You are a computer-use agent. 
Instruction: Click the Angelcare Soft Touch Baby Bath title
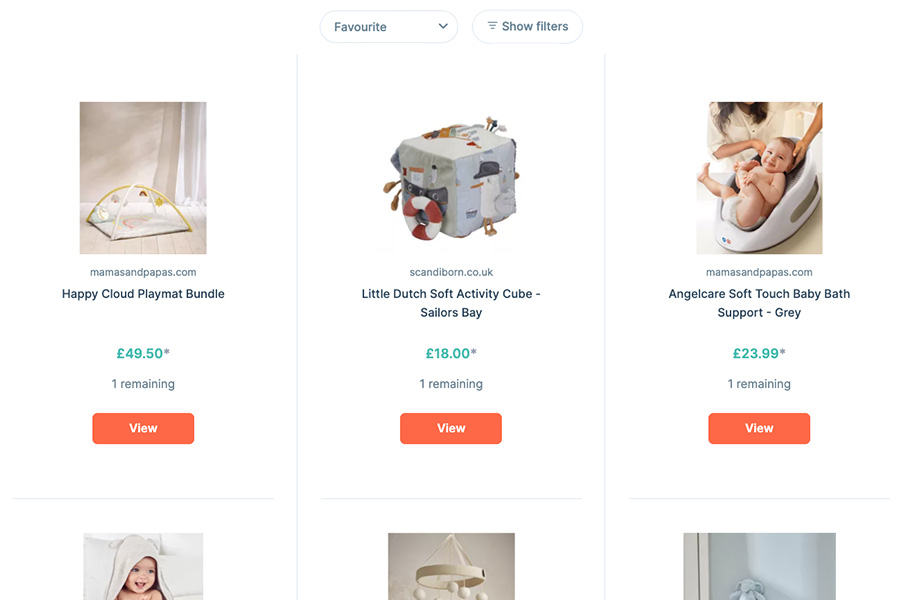coord(759,303)
